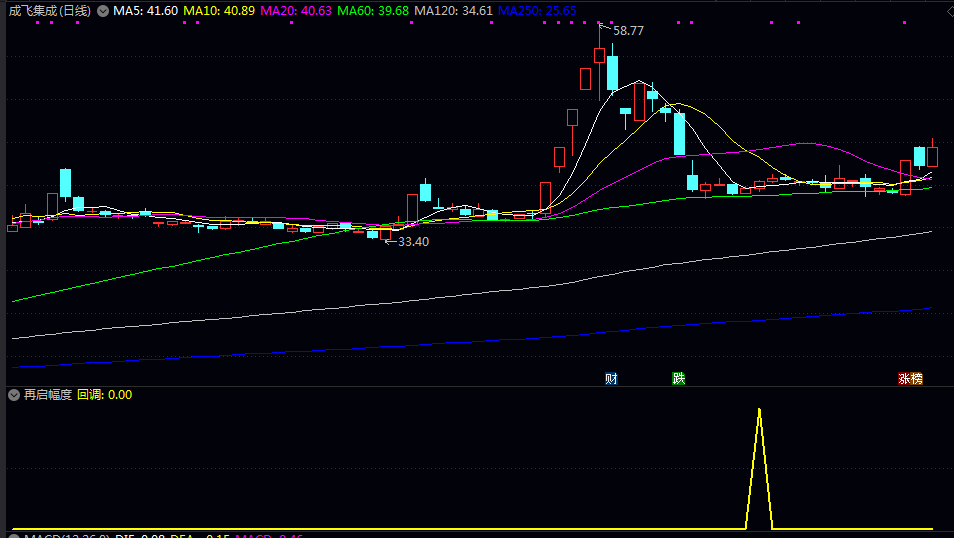Click the orange 榜 marker icon

pyautogui.click(x=917, y=378)
